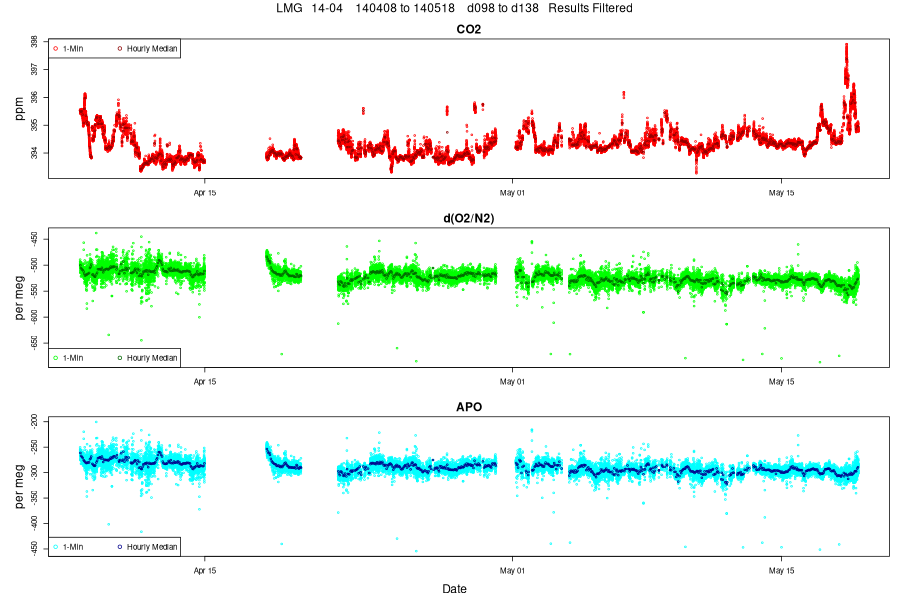Screen dimensions: 900x600
Task: Click the -400 tick on APO y-axis
Action: tap(34, 522)
